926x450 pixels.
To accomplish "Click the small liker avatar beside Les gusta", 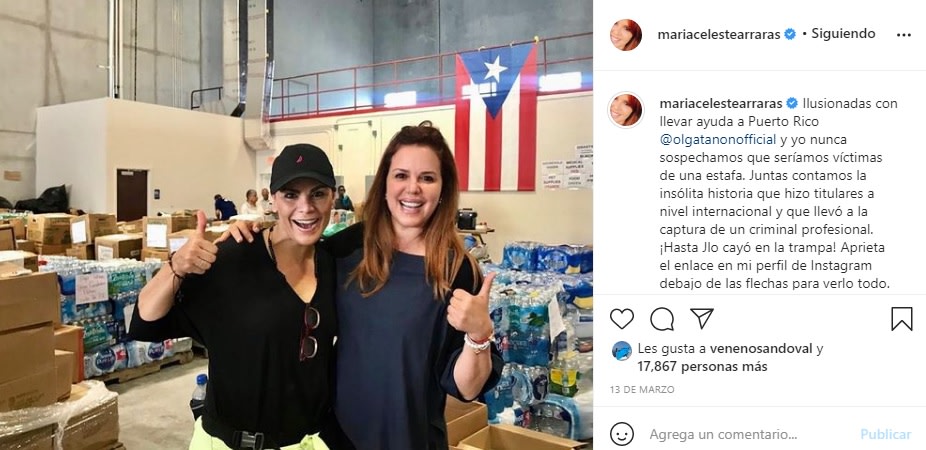I will click(x=621, y=351).
